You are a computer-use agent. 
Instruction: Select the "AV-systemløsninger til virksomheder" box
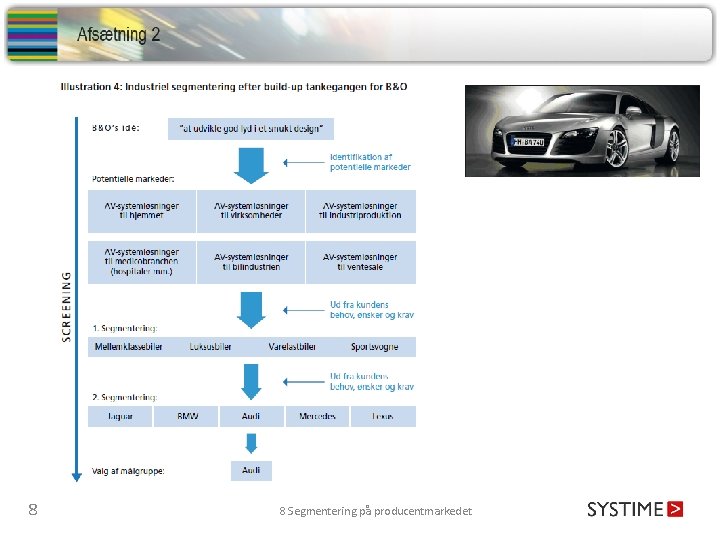(x=251, y=211)
